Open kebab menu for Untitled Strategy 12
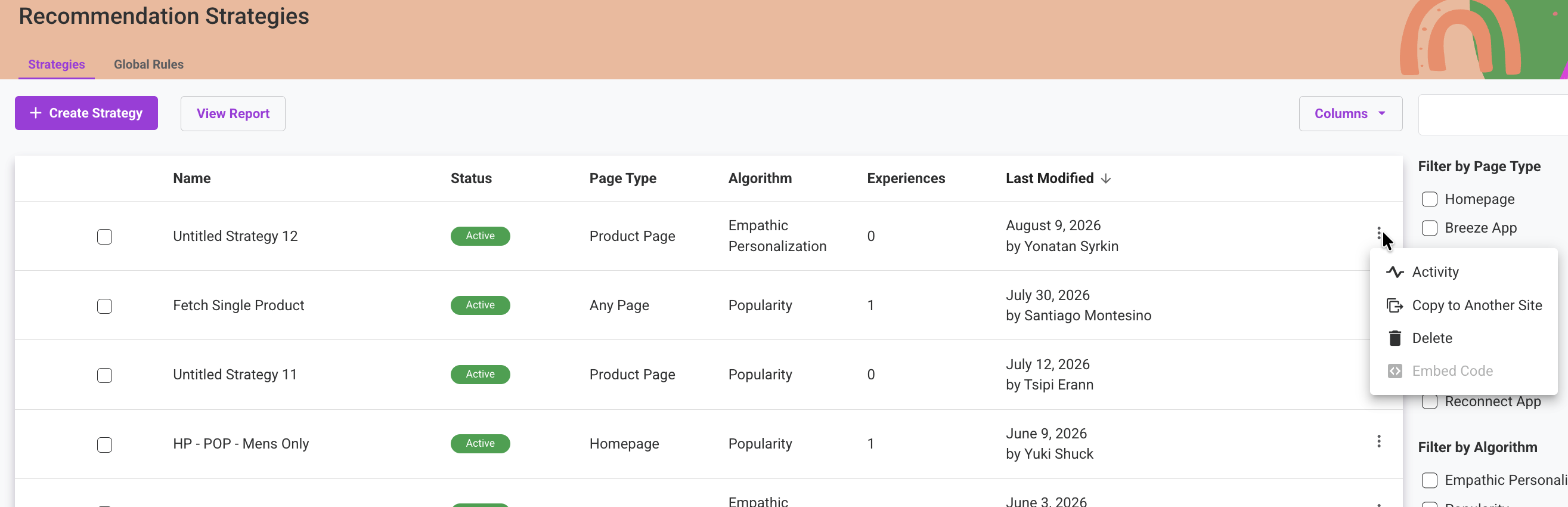 [x=1378, y=234]
